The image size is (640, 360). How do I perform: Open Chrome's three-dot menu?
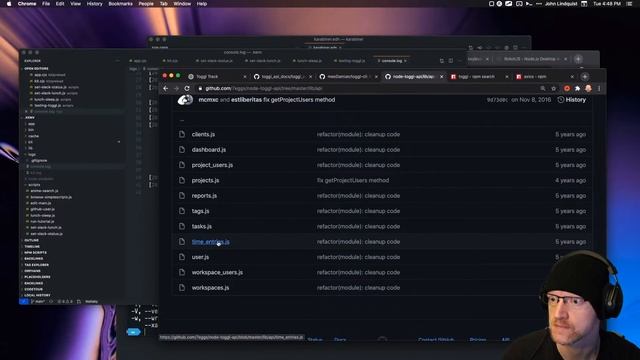pyautogui.click(x=599, y=89)
